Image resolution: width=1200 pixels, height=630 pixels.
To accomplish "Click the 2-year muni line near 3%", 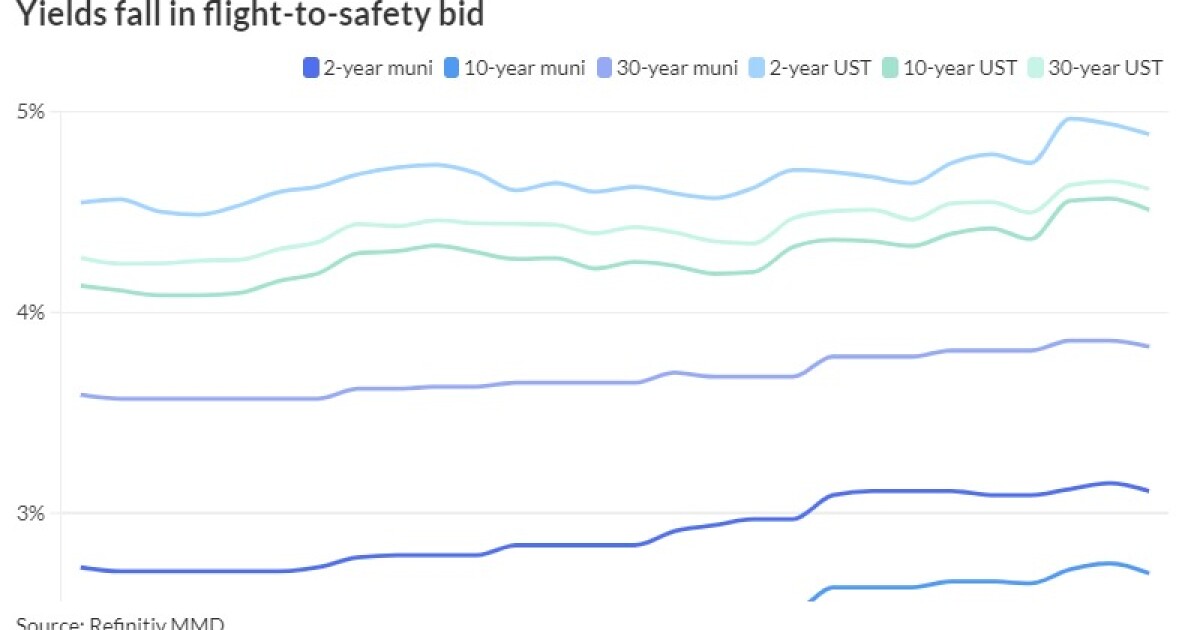I will pos(900,491).
